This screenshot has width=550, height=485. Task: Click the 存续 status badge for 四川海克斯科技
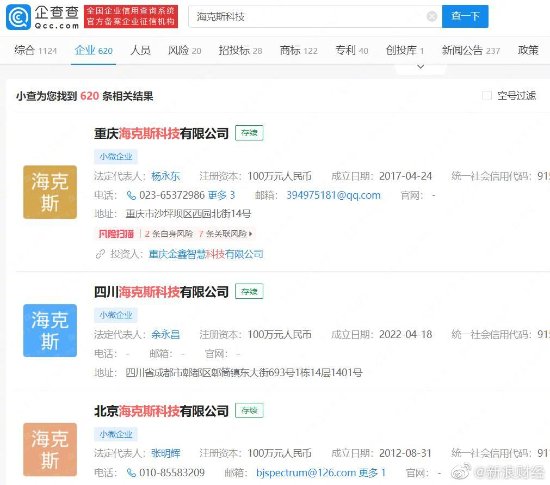pyautogui.click(x=249, y=291)
